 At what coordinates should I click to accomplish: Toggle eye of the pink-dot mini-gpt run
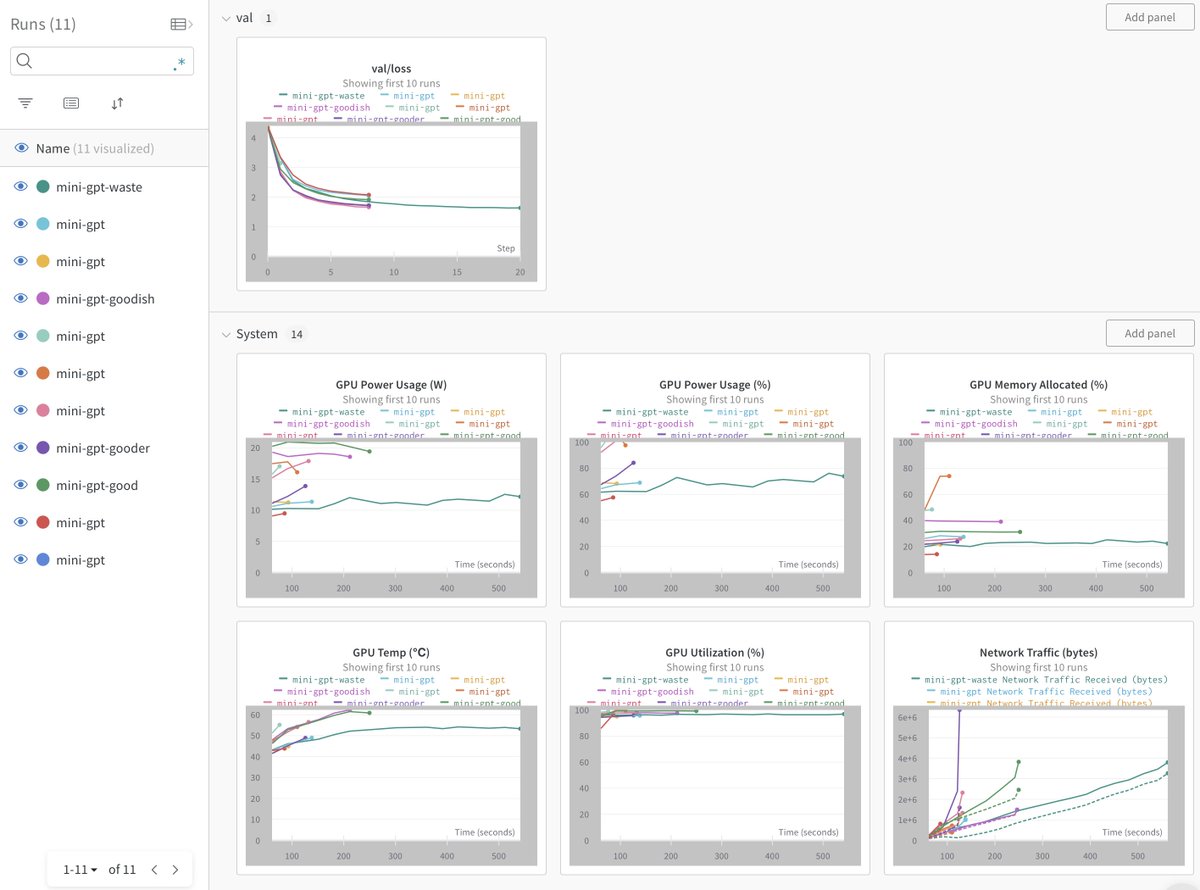click(20, 411)
